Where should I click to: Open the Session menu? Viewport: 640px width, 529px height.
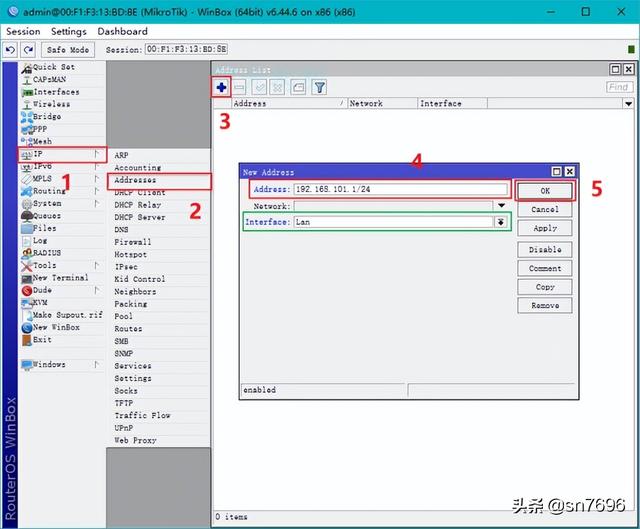point(23,31)
